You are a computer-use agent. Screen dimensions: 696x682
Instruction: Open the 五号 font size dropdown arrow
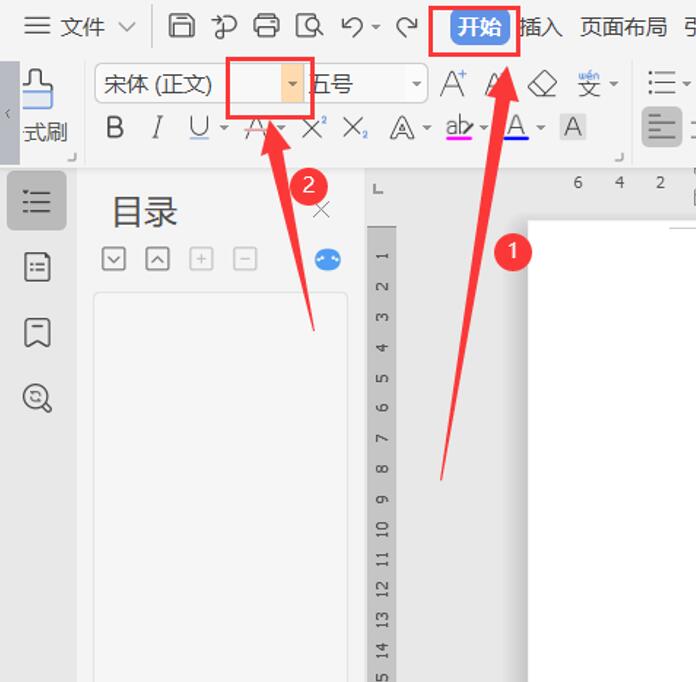[416, 83]
